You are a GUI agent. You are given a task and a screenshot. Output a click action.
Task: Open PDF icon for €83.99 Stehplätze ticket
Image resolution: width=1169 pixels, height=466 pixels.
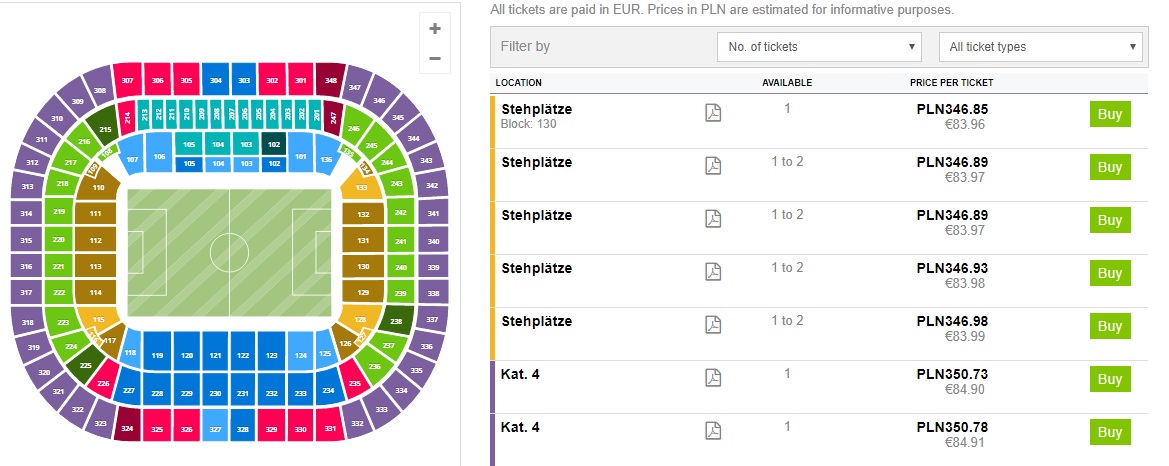pyautogui.click(x=713, y=324)
